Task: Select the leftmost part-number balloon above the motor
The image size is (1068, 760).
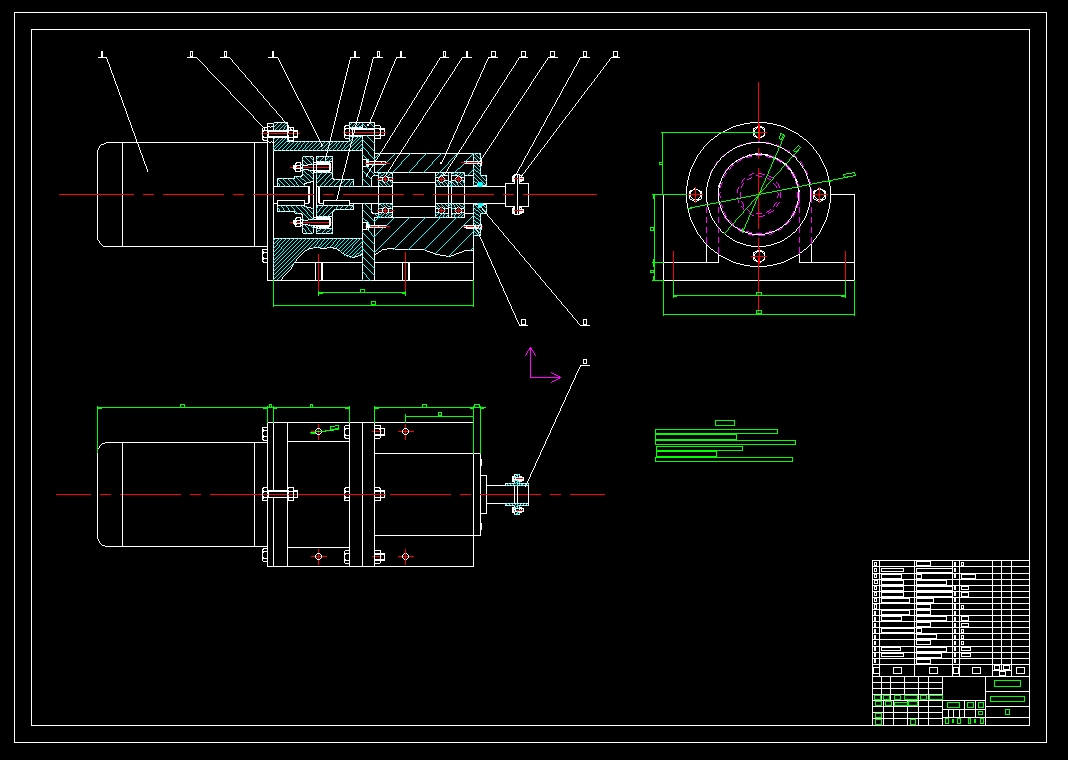Action: [102, 55]
